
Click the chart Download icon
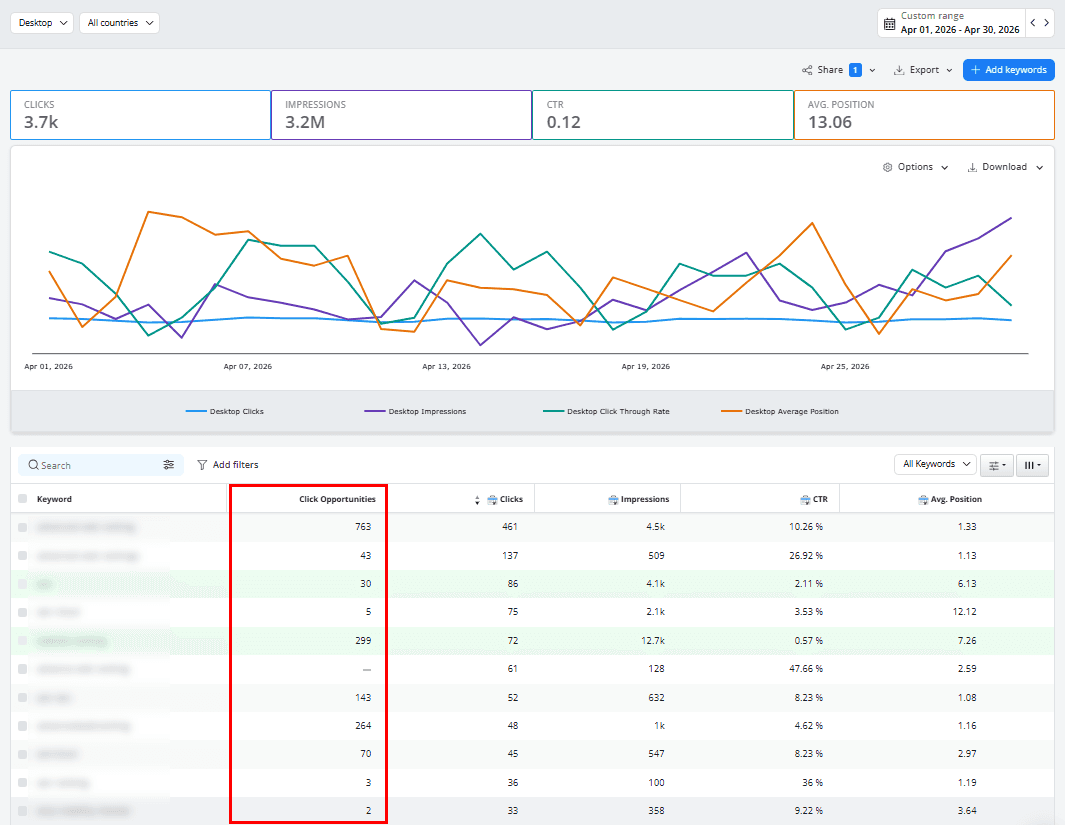pyautogui.click(x=972, y=167)
